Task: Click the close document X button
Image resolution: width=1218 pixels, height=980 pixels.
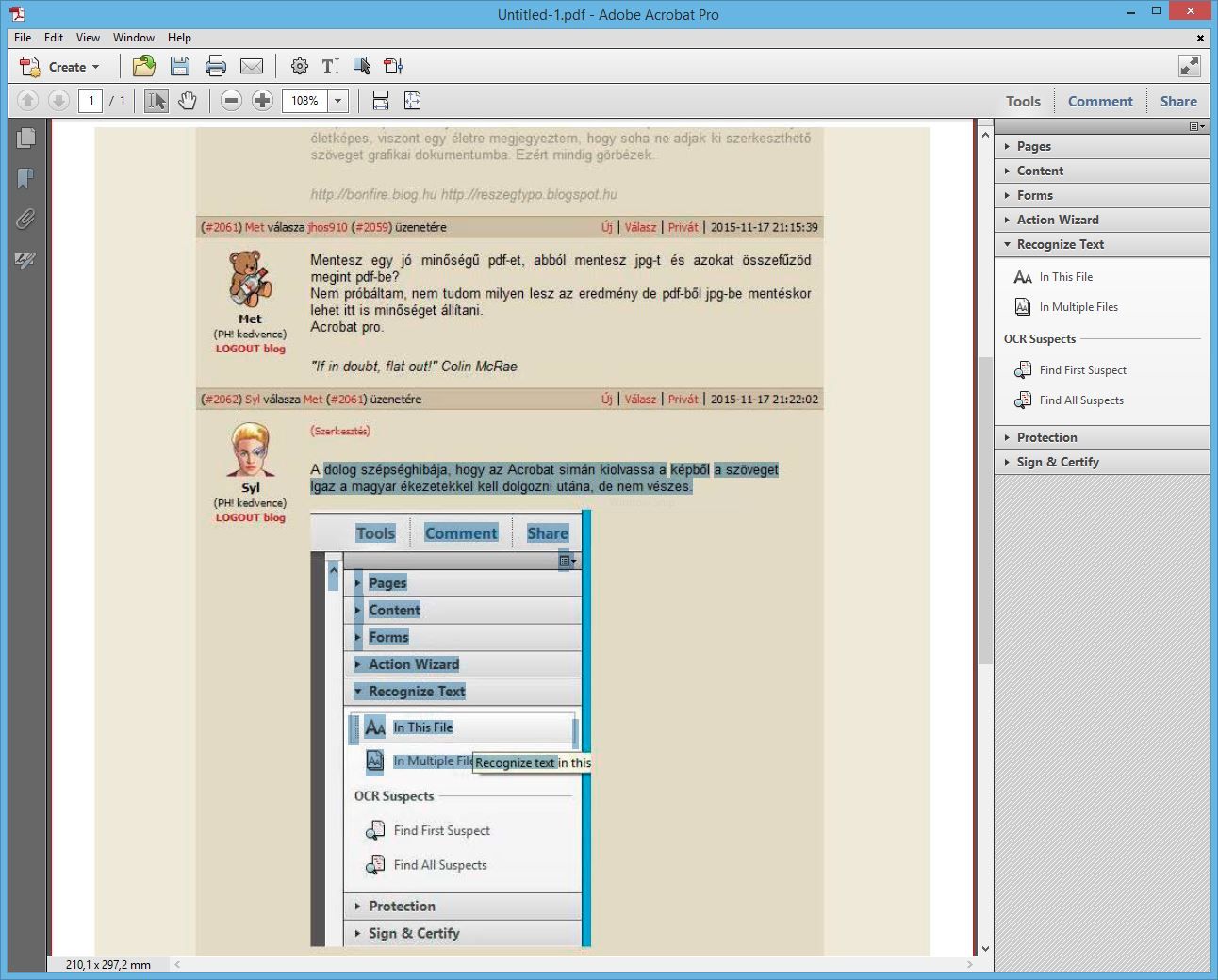Action: coord(1200,38)
